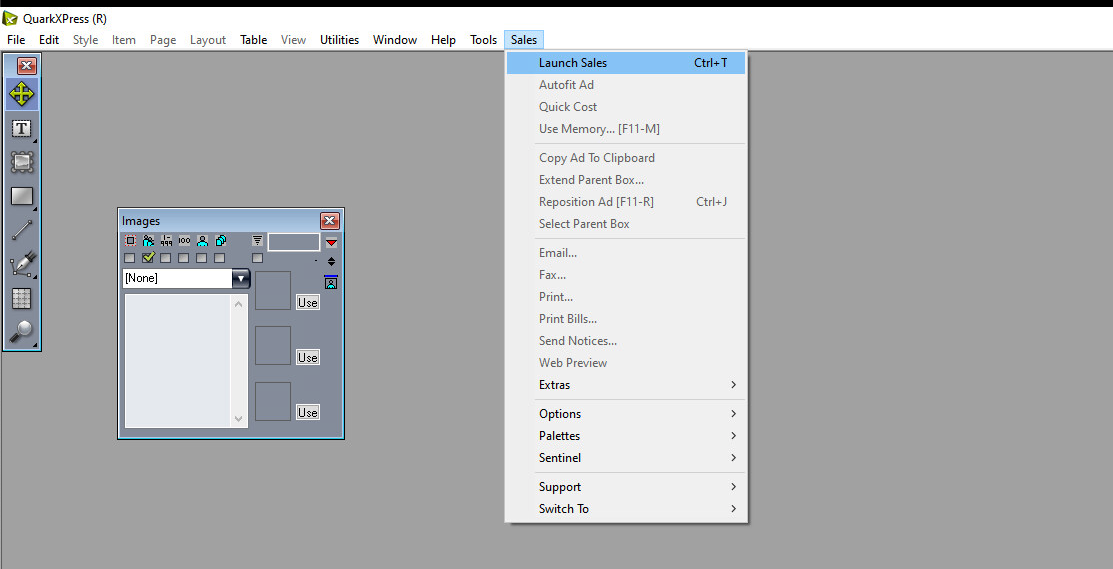Tick checkbox under the single person icon
The height and width of the screenshot is (569, 1113).
pyautogui.click(x=202, y=258)
